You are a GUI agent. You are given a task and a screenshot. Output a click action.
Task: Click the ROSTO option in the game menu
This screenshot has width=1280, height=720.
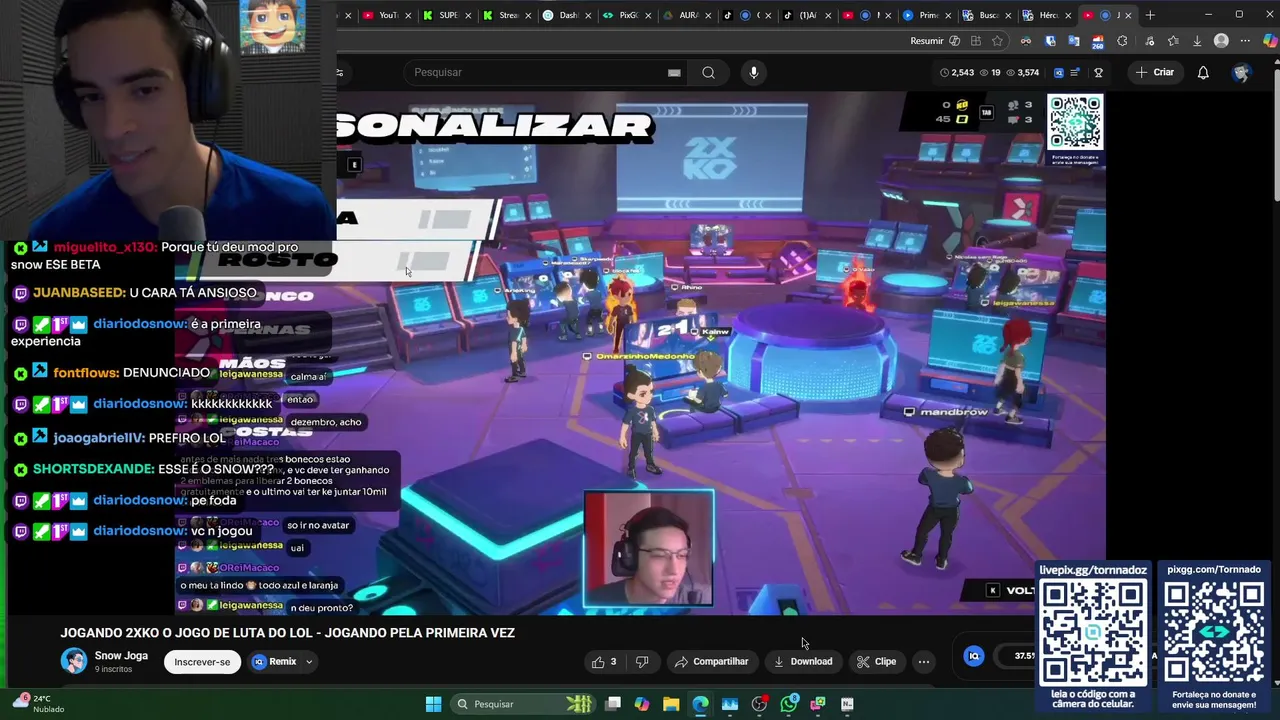coord(277,260)
